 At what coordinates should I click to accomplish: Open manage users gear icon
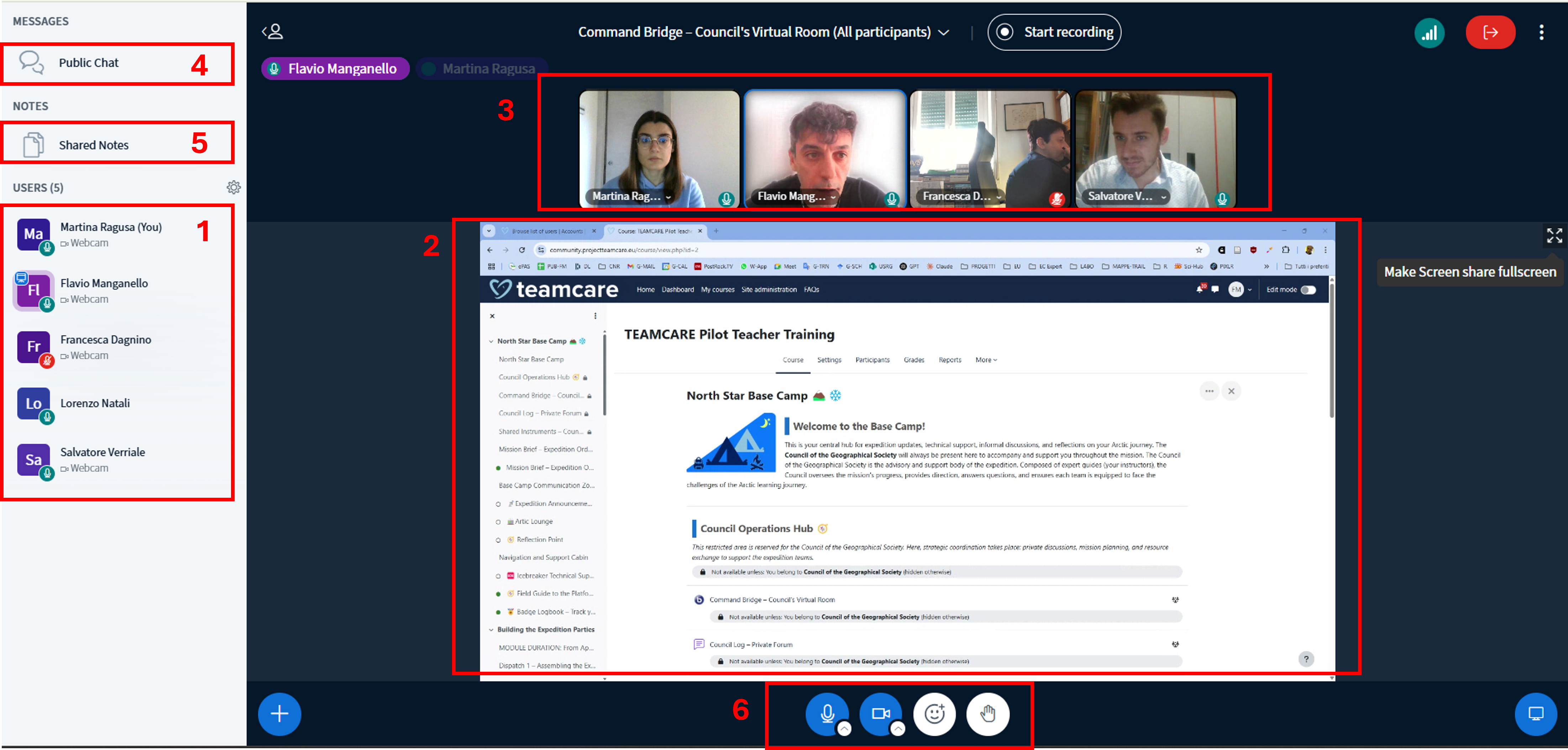(234, 187)
